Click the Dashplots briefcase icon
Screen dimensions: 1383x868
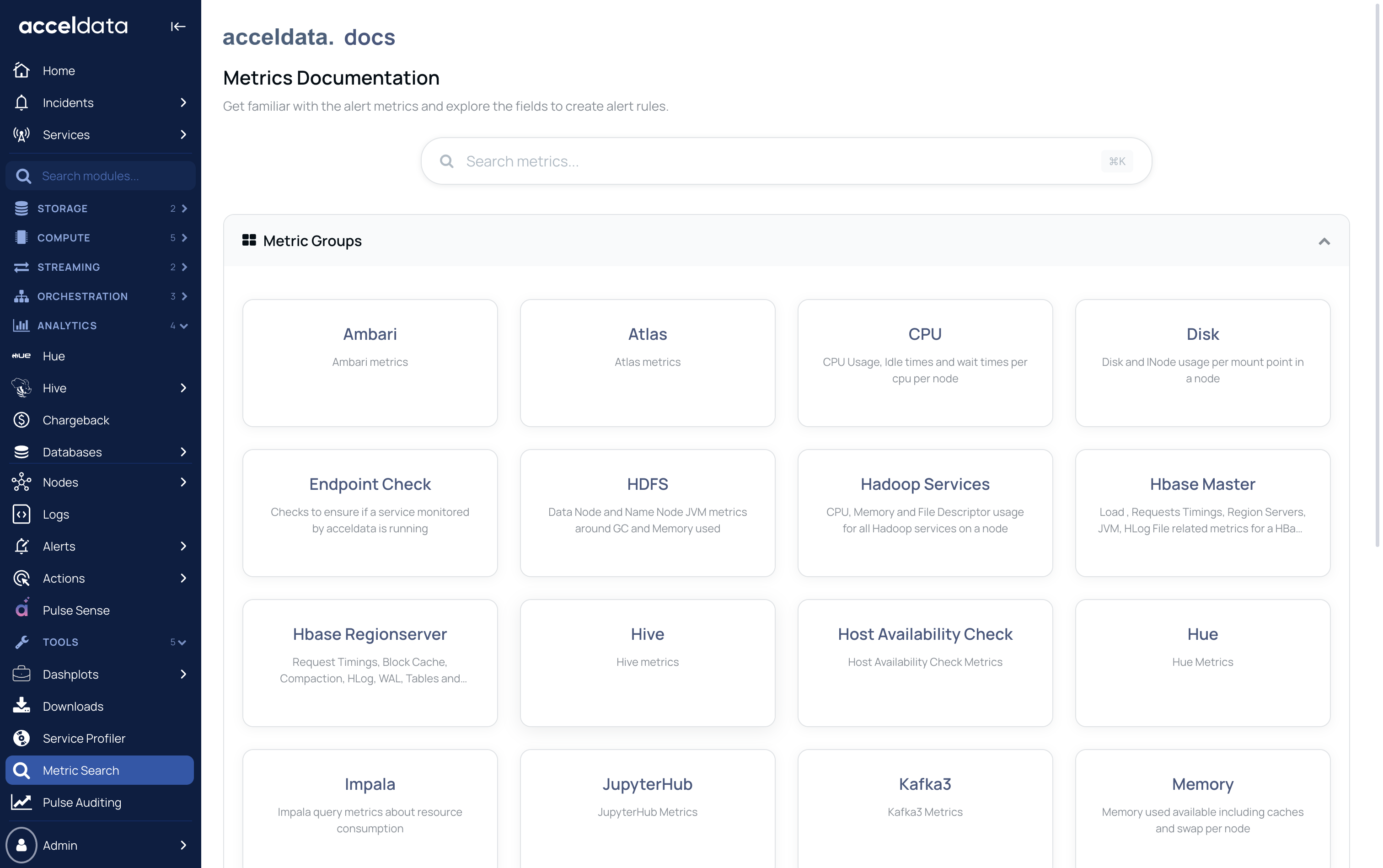click(22, 674)
